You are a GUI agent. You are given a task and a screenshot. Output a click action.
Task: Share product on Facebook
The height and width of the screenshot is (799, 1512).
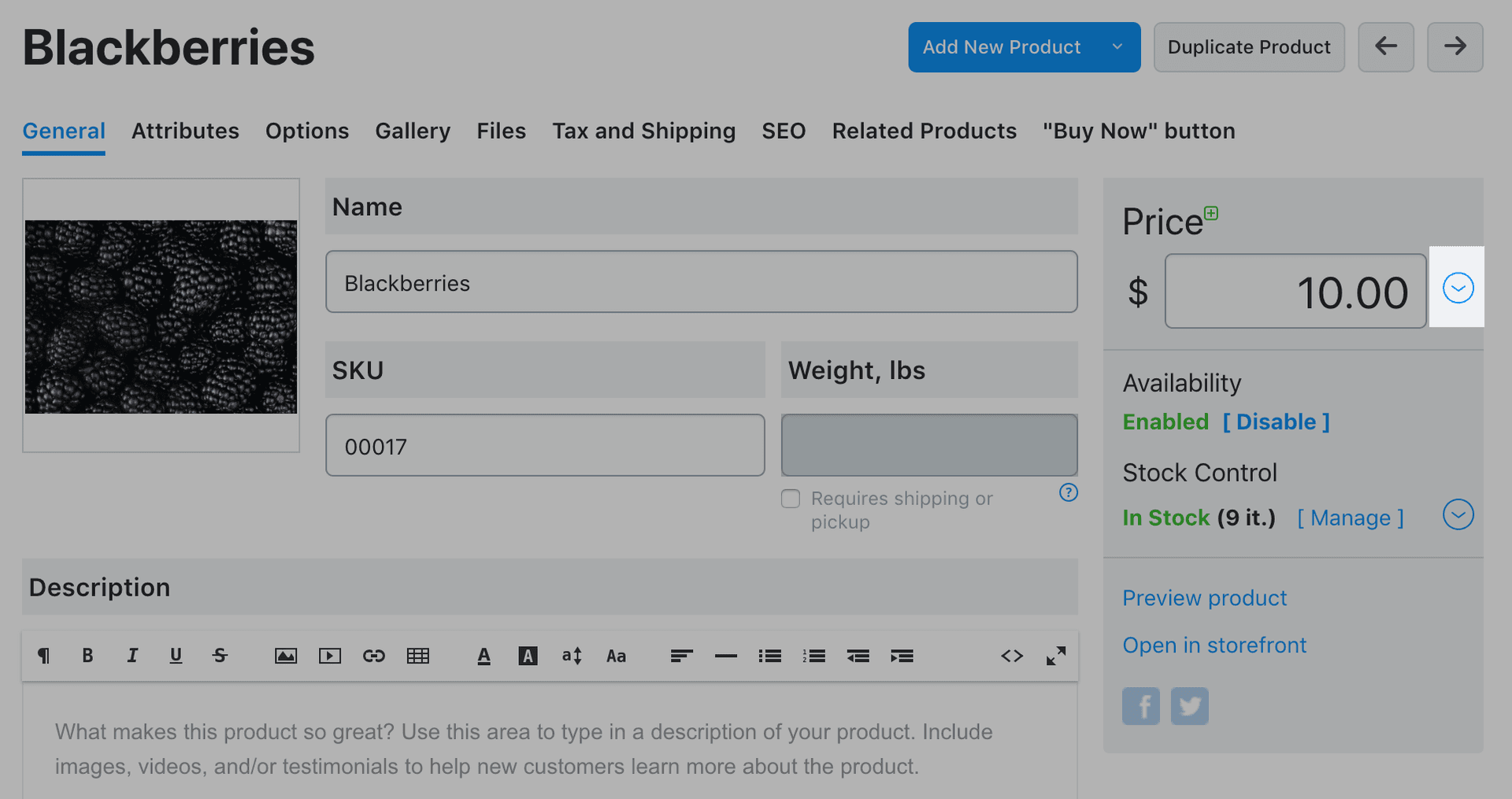pos(1140,706)
